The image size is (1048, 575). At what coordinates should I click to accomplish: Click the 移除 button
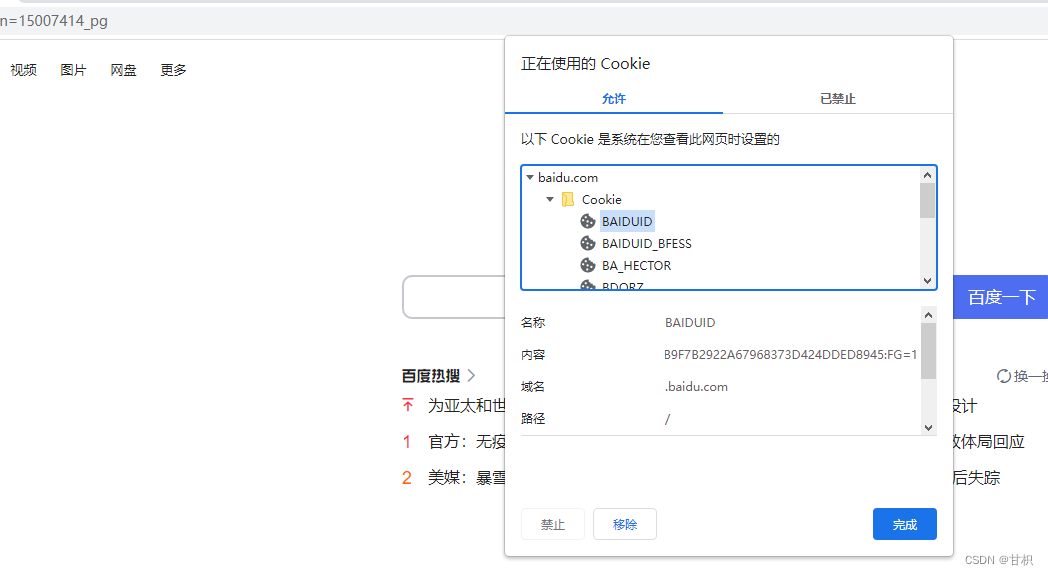pos(625,524)
